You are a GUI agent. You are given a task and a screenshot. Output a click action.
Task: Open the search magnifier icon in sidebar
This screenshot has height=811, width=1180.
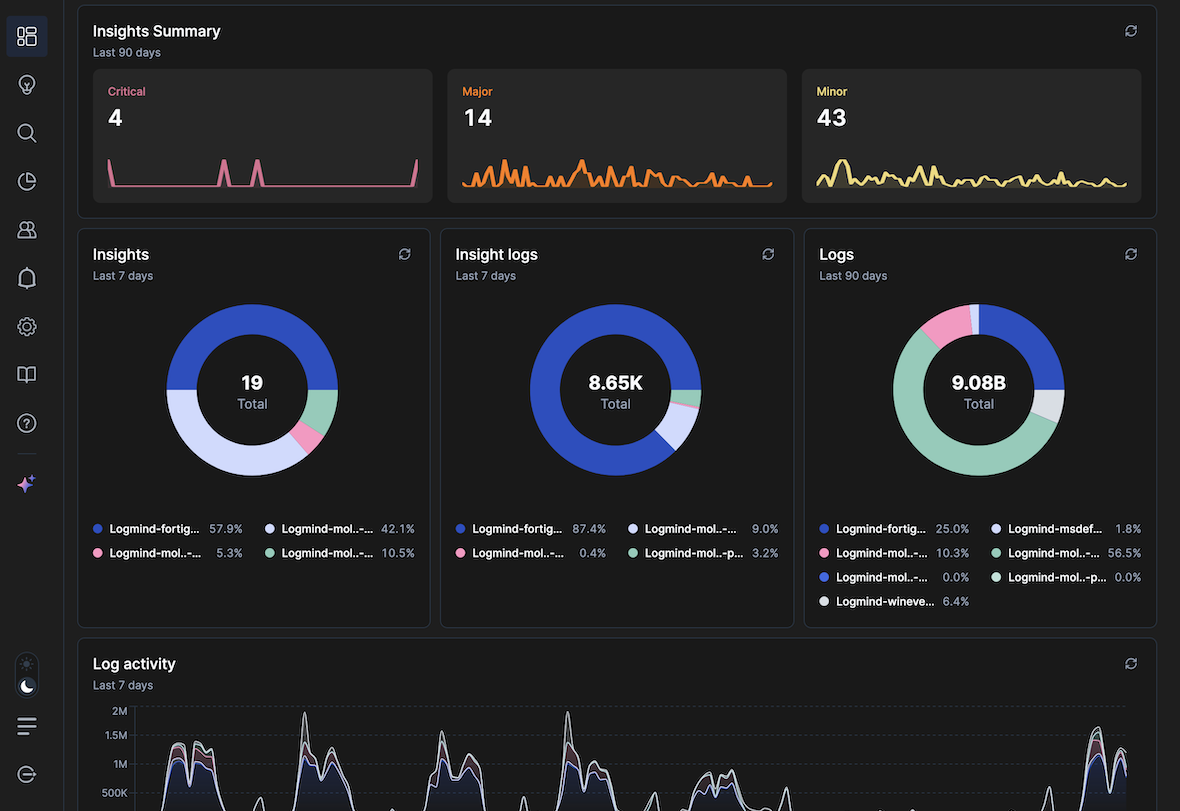tap(27, 133)
